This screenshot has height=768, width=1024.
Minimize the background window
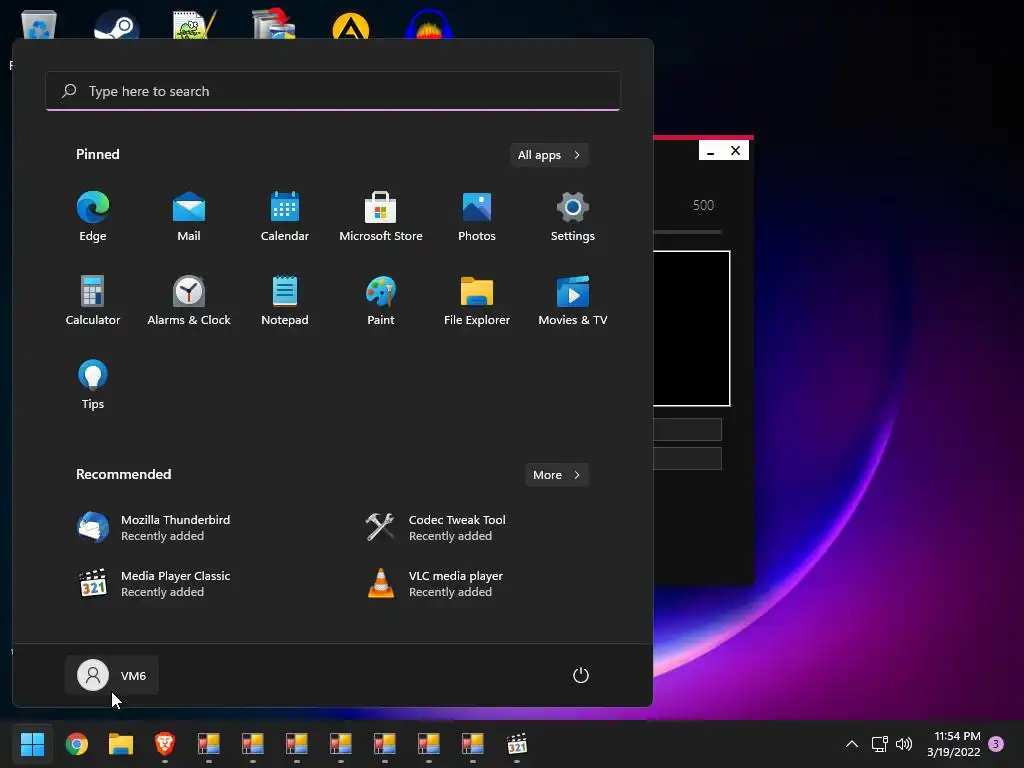click(x=711, y=151)
